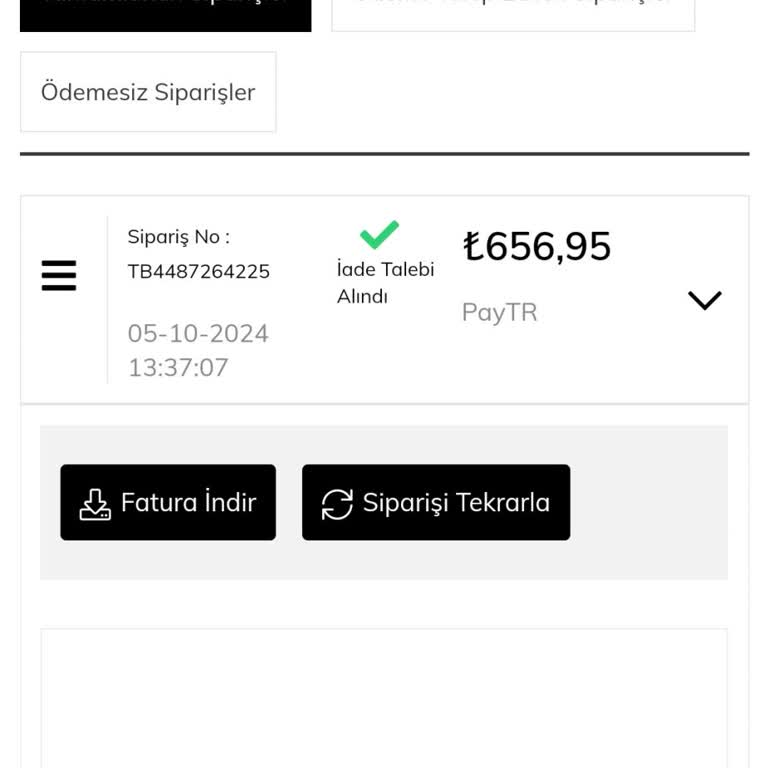The width and height of the screenshot is (768, 768).
Task: Click the green checkmark status icon
Action: pos(379,235)
